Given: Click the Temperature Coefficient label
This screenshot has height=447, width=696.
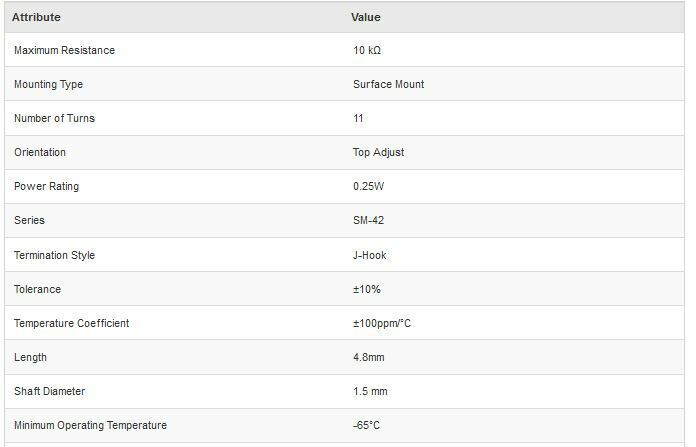Looking at the screenshot, I should [x=71, y=323].
